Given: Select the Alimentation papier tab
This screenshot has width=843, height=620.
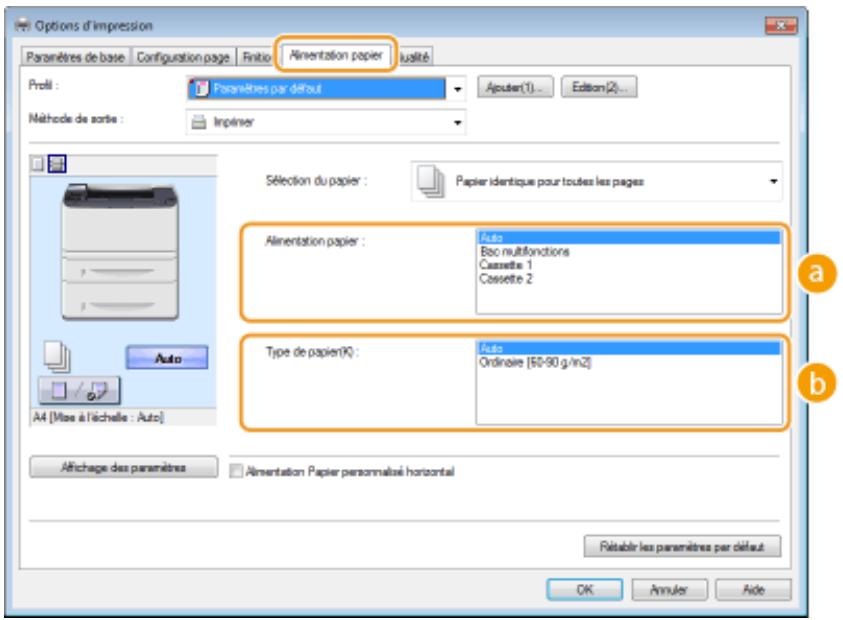Looking at the screenshot, I should pos(336,55).
